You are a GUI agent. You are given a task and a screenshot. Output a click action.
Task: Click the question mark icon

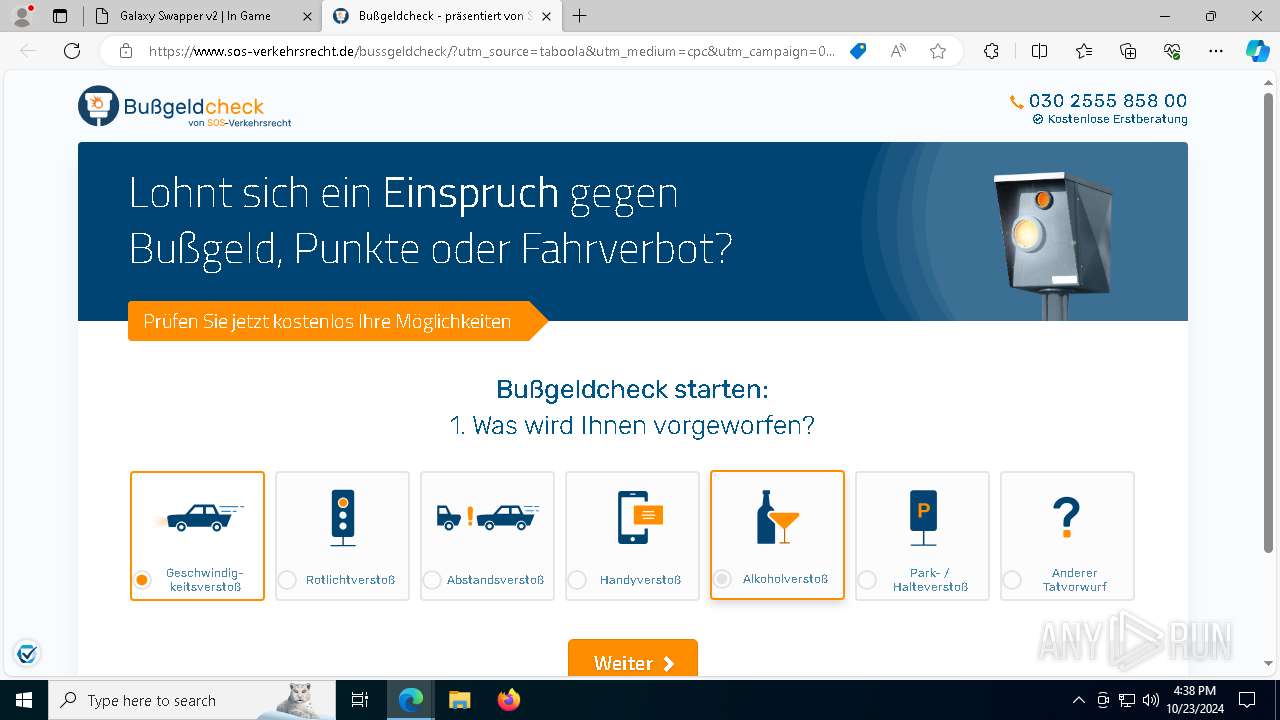(1067, 517)
